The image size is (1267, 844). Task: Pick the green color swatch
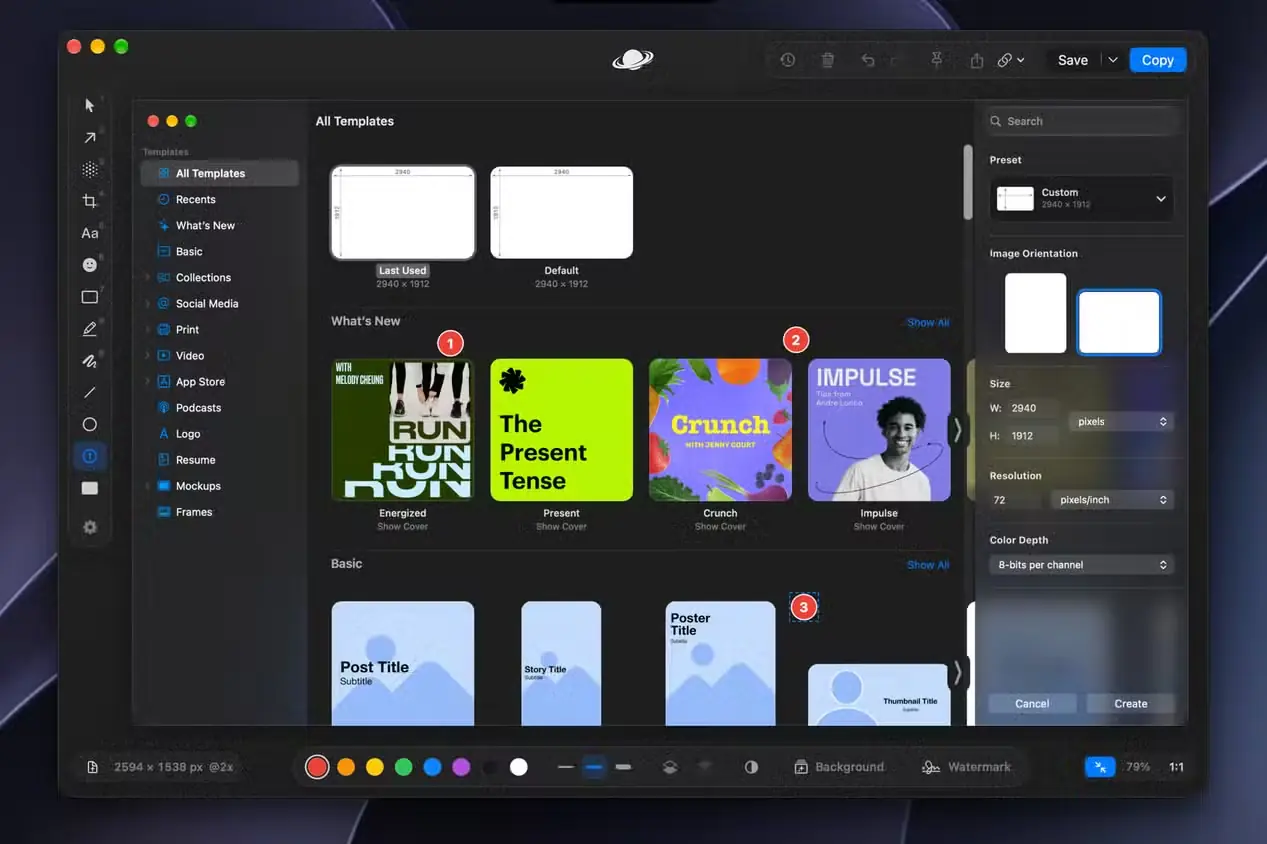coord(403,767)
